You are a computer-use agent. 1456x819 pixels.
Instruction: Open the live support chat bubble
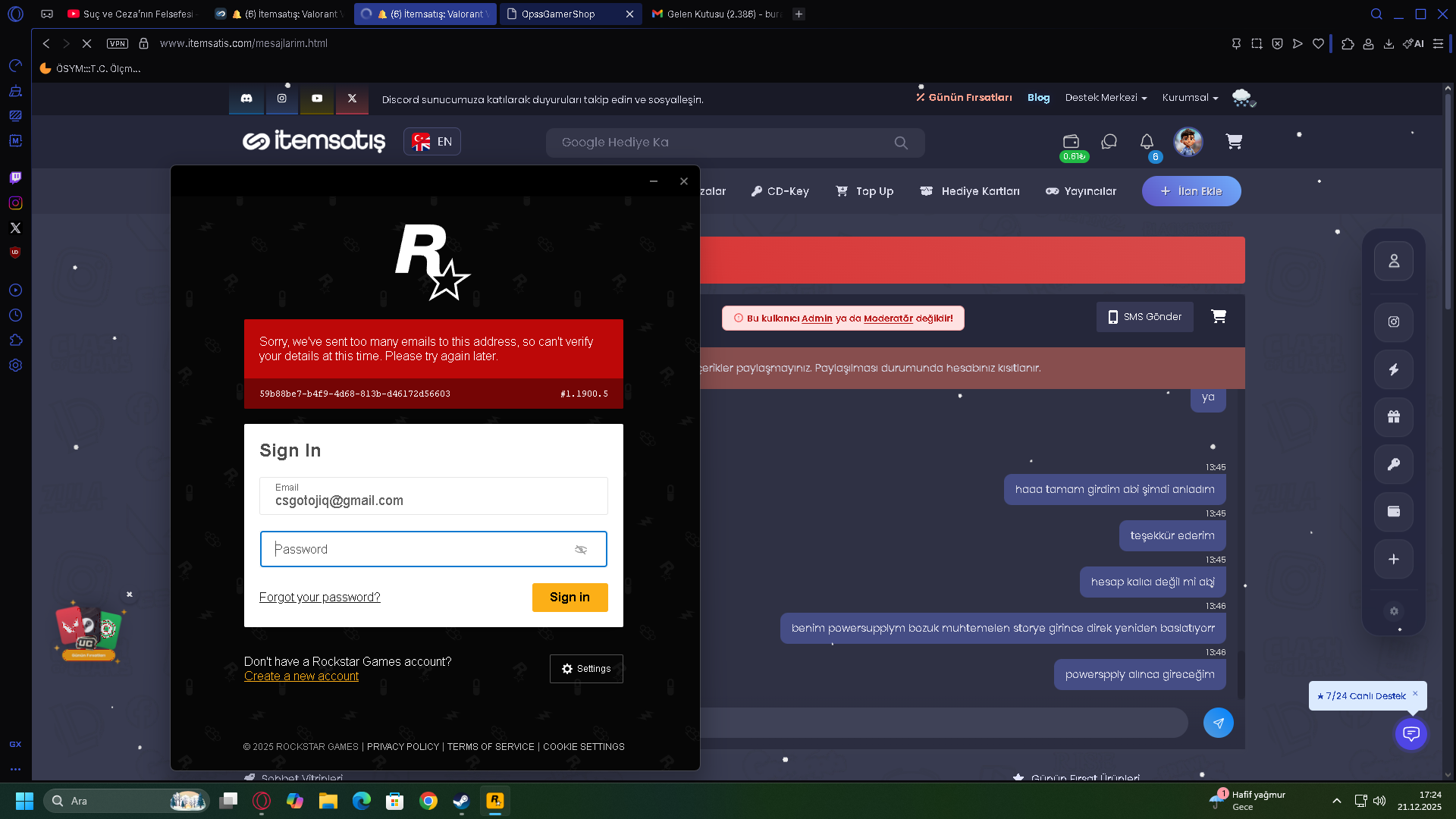click(x=1411, y=734)
